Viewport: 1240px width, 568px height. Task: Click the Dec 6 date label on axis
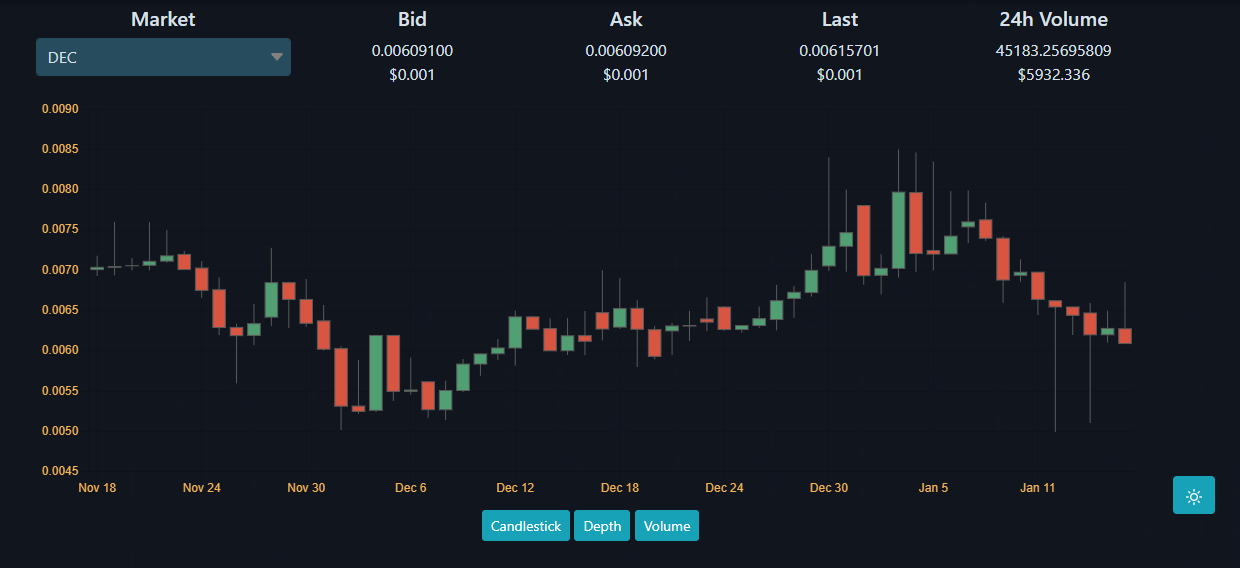pyautogui.click(x=411, y=488)
